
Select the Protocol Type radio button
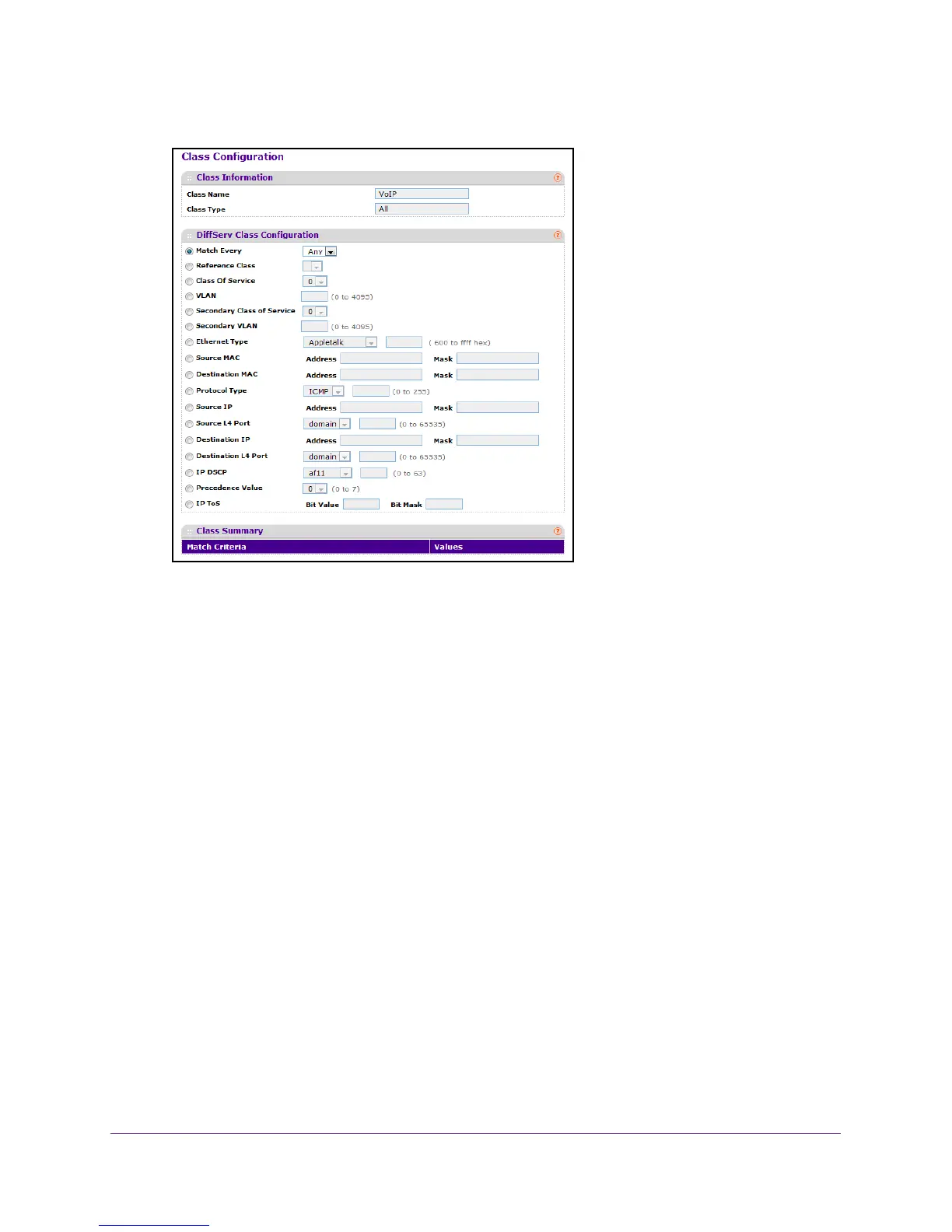pos(189,391)
